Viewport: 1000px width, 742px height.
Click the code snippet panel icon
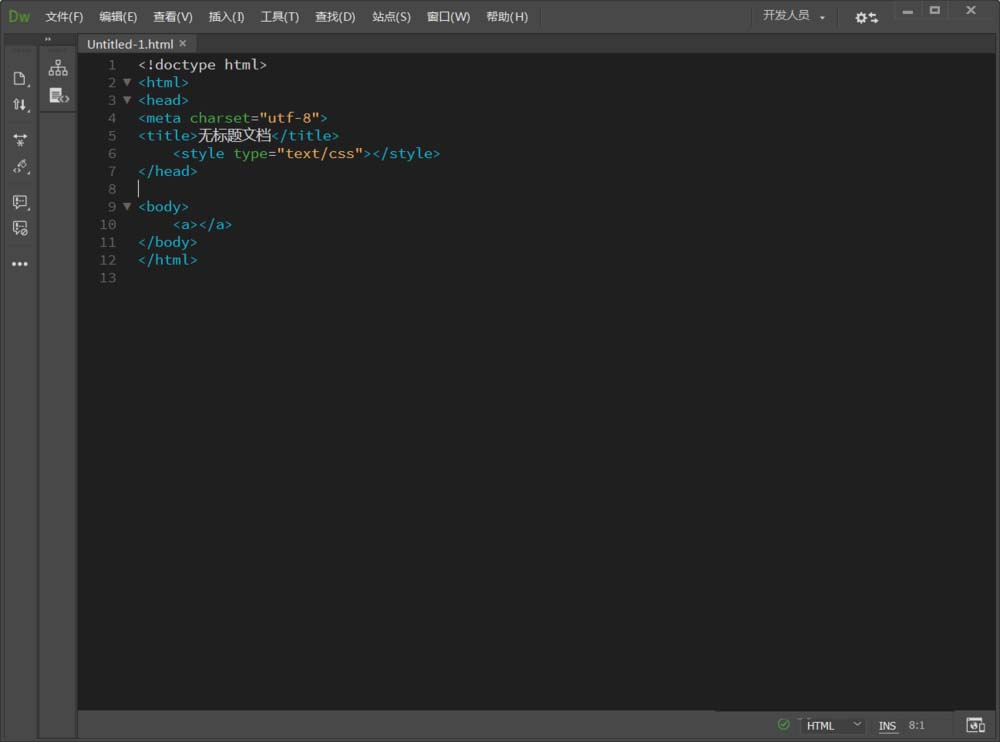point(59,96)
